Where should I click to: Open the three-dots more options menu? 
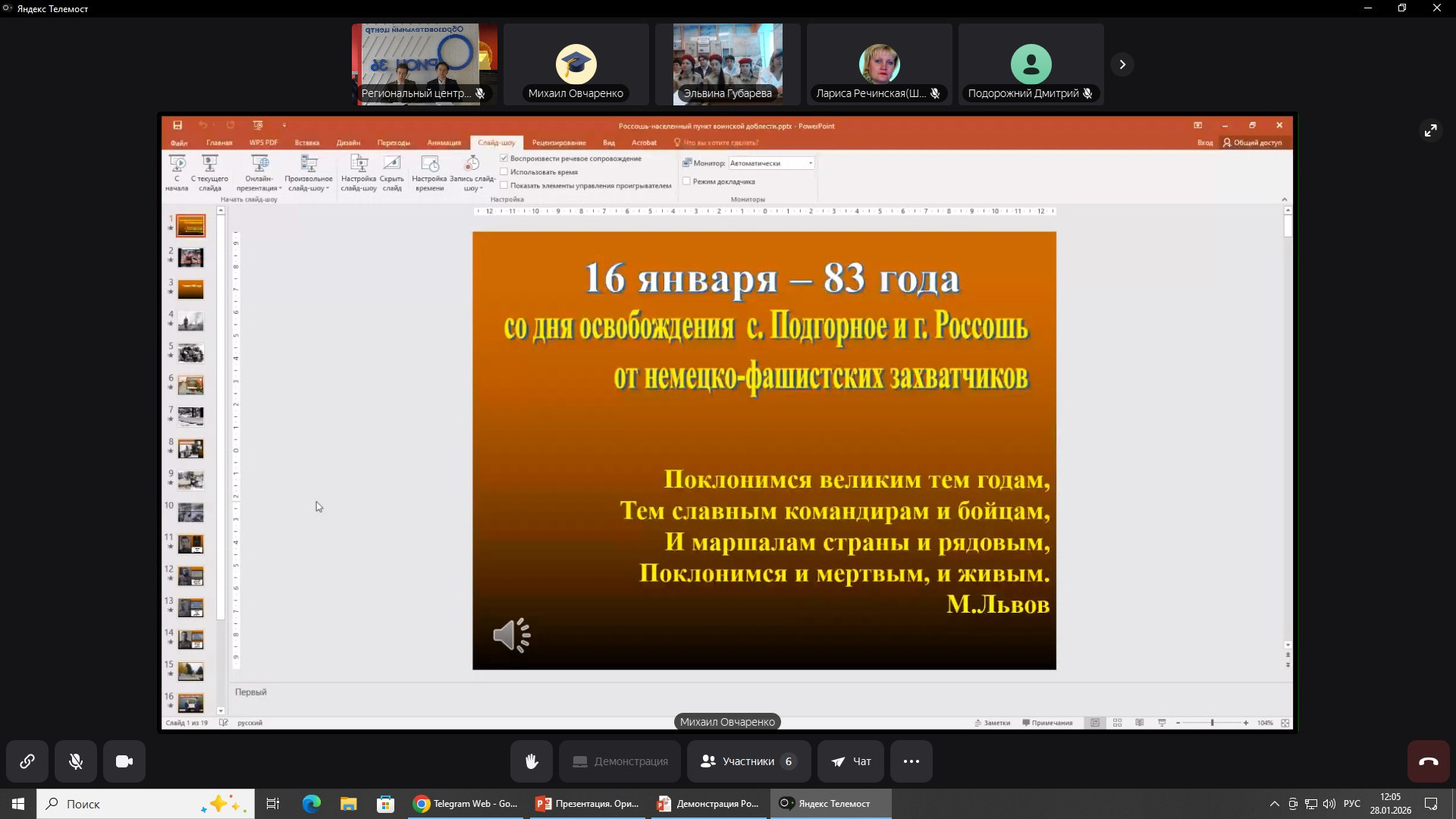pos(911,761)
